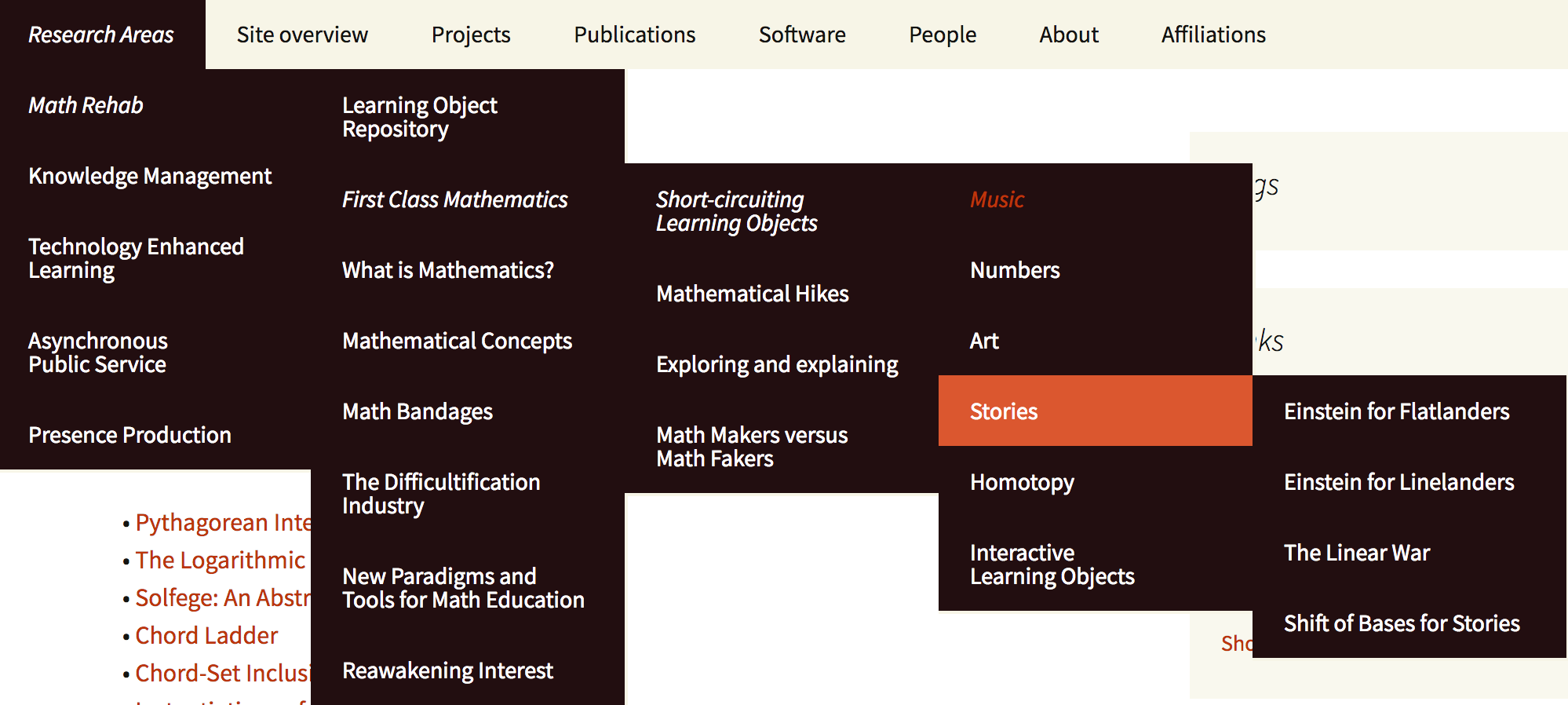Open the Pythagorean link in the list
This screenshot has height=705, width=1568.
click(223, 522)
